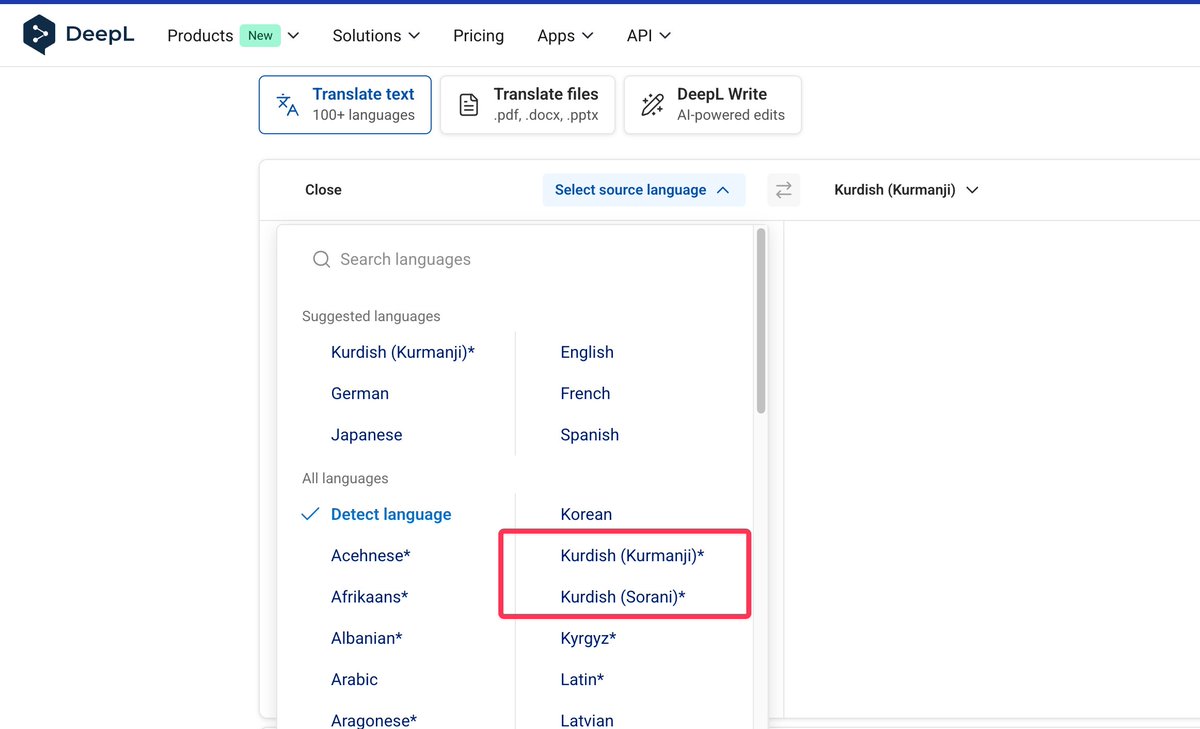Switch to the DeepL Write tab
The width and height of the screenshot is (1200, 729).
point(712,105)
